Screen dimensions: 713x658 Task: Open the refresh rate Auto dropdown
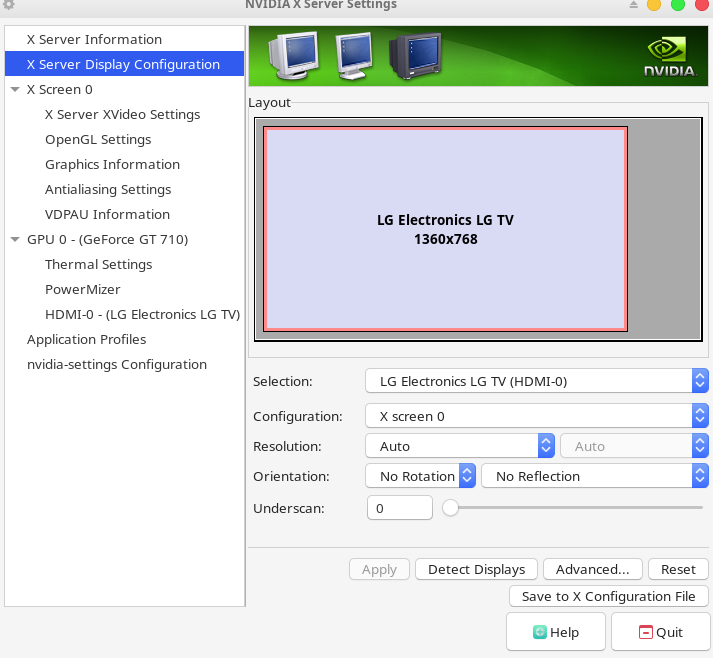(634, 446)
